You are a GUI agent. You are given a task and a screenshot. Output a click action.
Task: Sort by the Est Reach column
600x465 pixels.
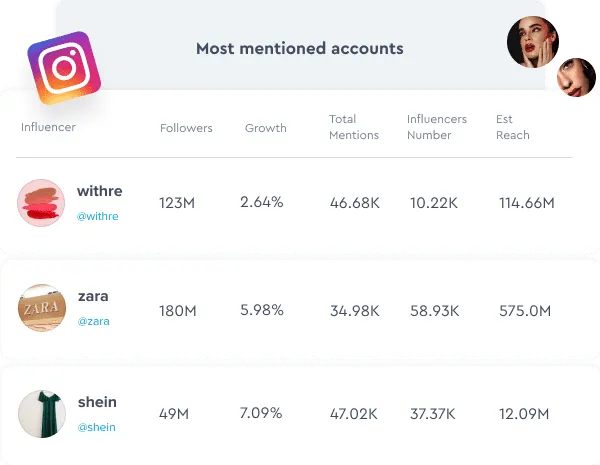tap(513, 127)
